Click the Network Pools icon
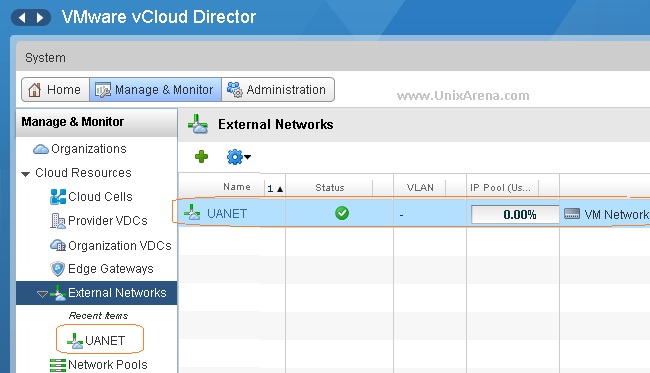This screenshot has width=650, height=373. (x=58, y=365)
